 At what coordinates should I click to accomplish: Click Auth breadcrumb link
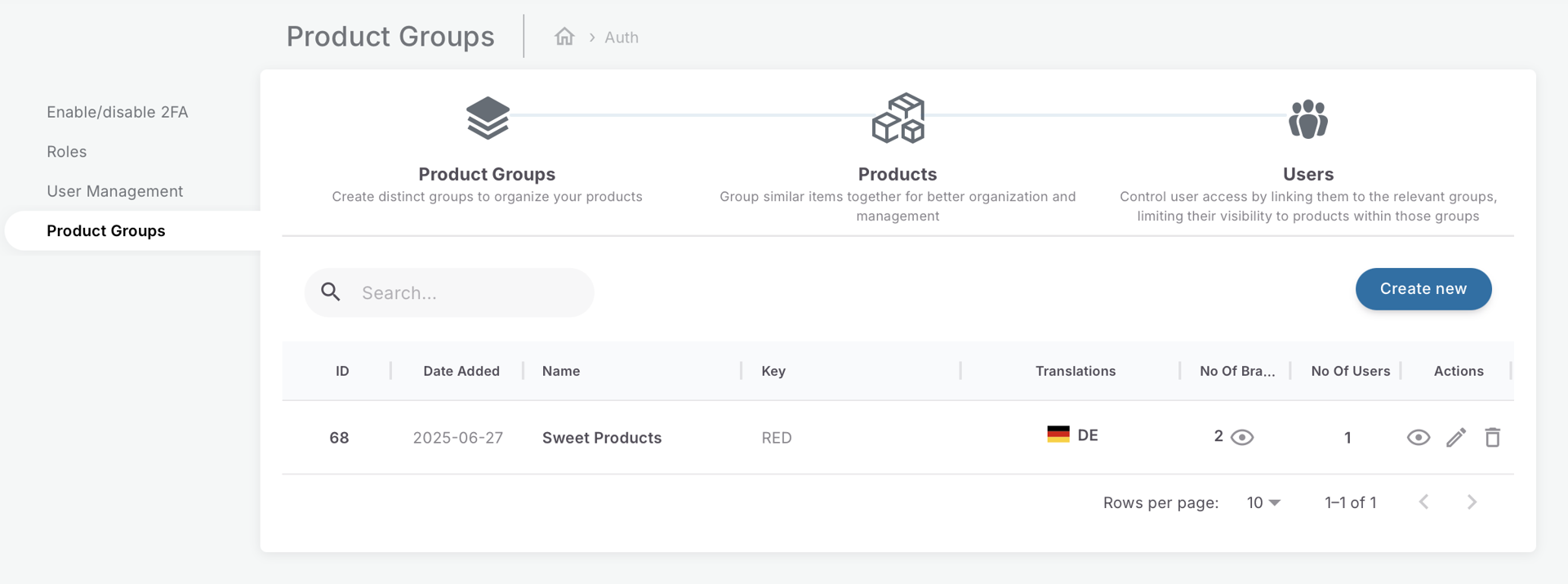click(621, 37)
